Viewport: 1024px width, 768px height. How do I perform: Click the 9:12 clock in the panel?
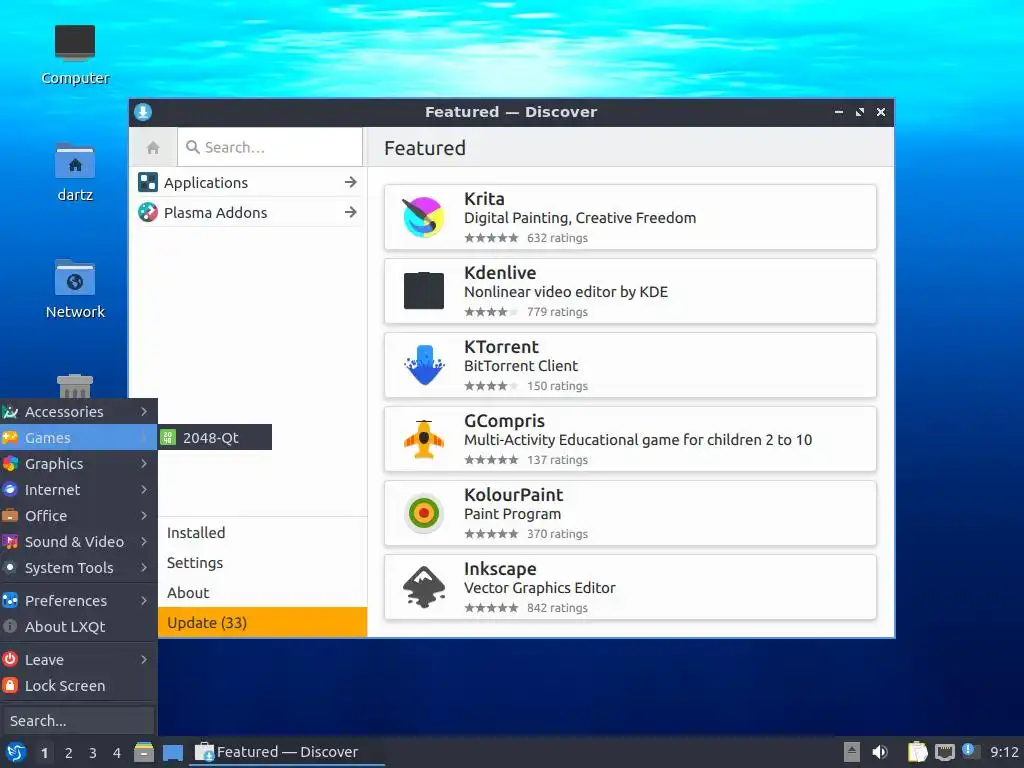tap(1004, 752)
